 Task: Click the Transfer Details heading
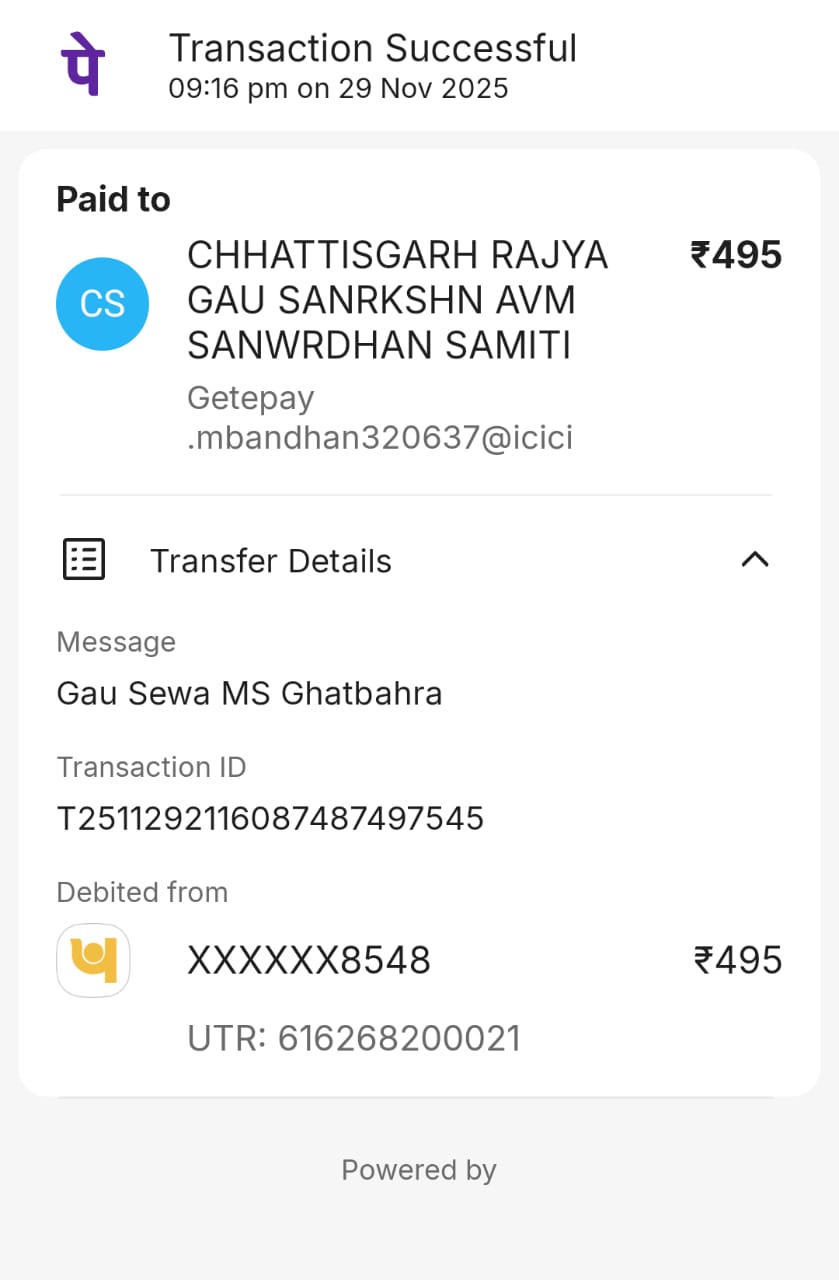coord(270,561)
